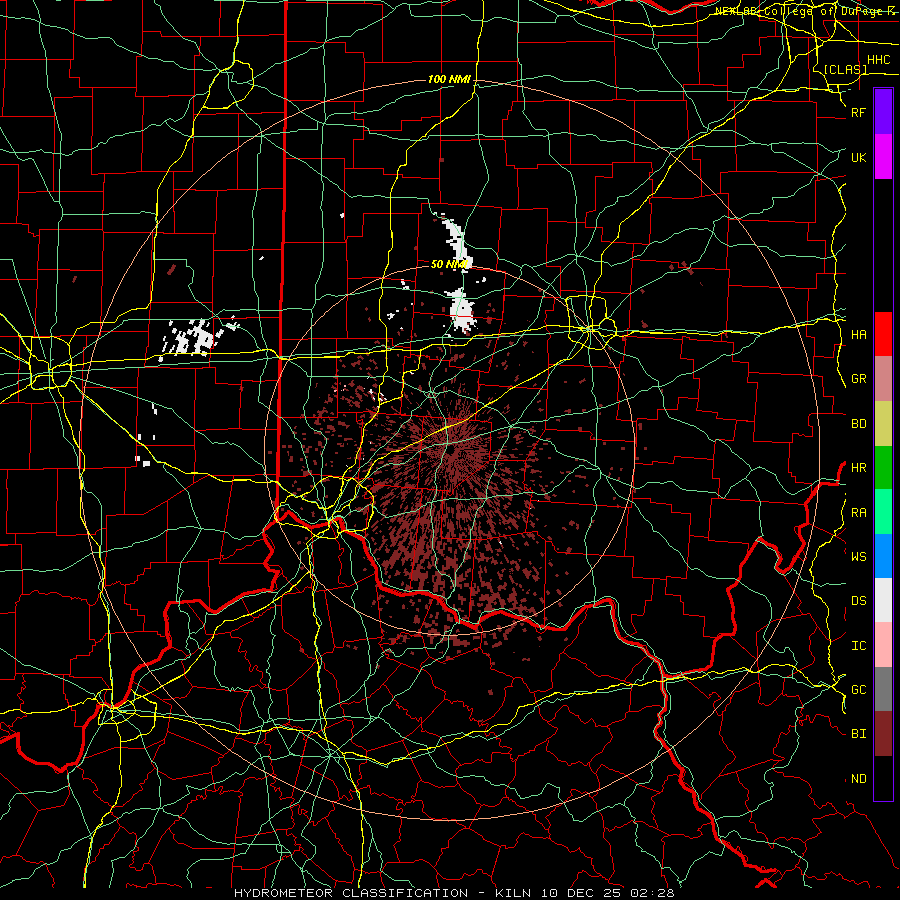This screenshot has width=900, height=900.
Task: Click the 'IC' legend label
Action: tap(859, 646)
